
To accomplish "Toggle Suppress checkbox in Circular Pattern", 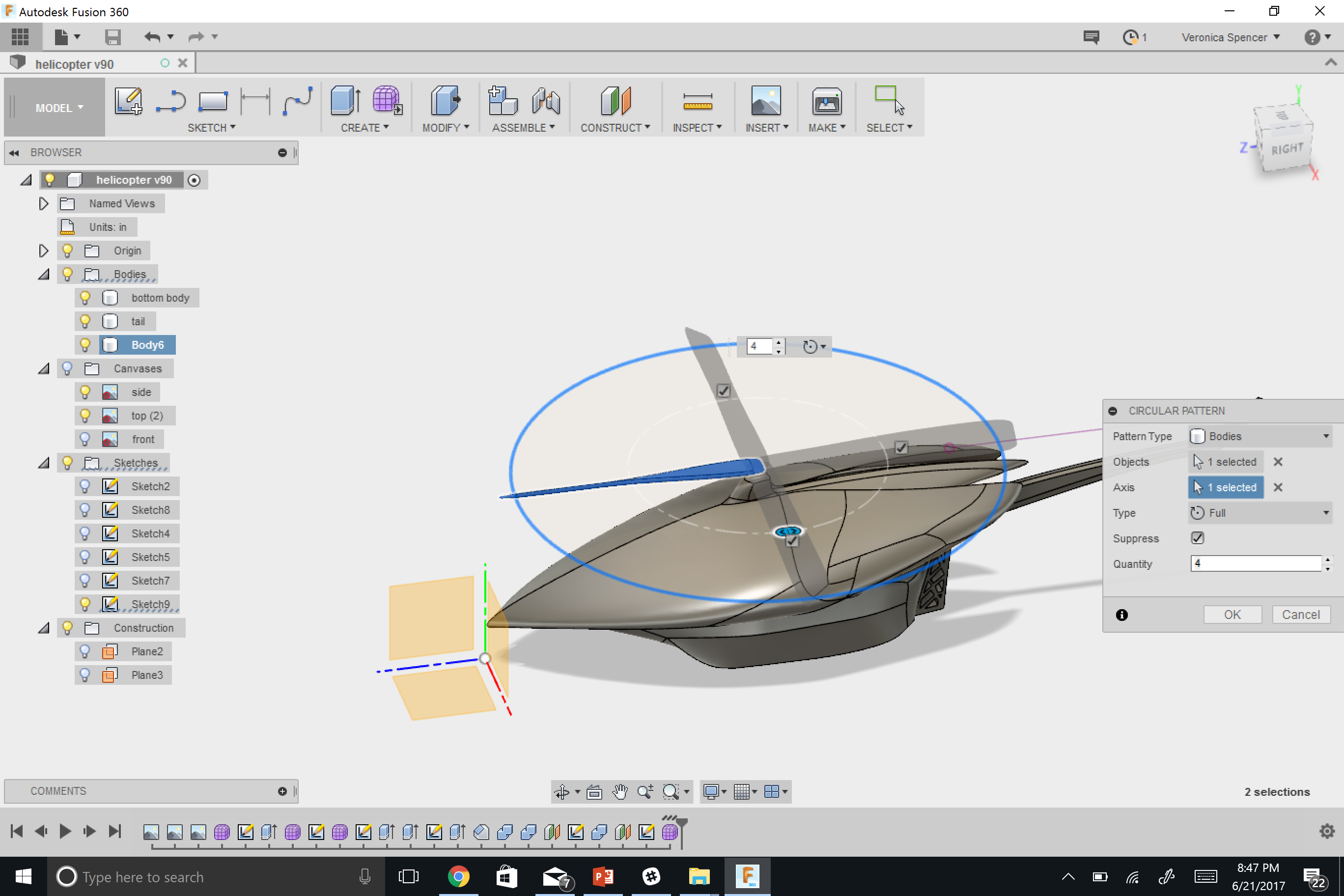I will [x=1198, y=538].
